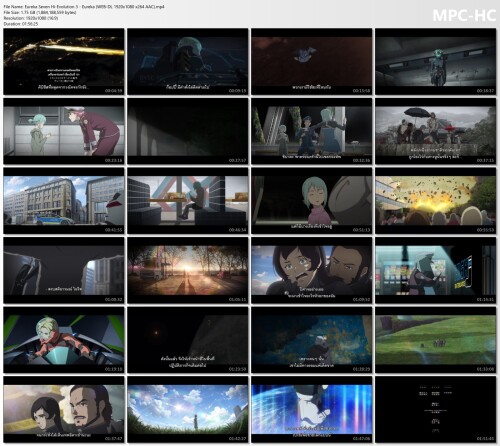Open thumbnail of person seated reading at table
Viewport: 500px width, 446px height.
click(188, 201)
